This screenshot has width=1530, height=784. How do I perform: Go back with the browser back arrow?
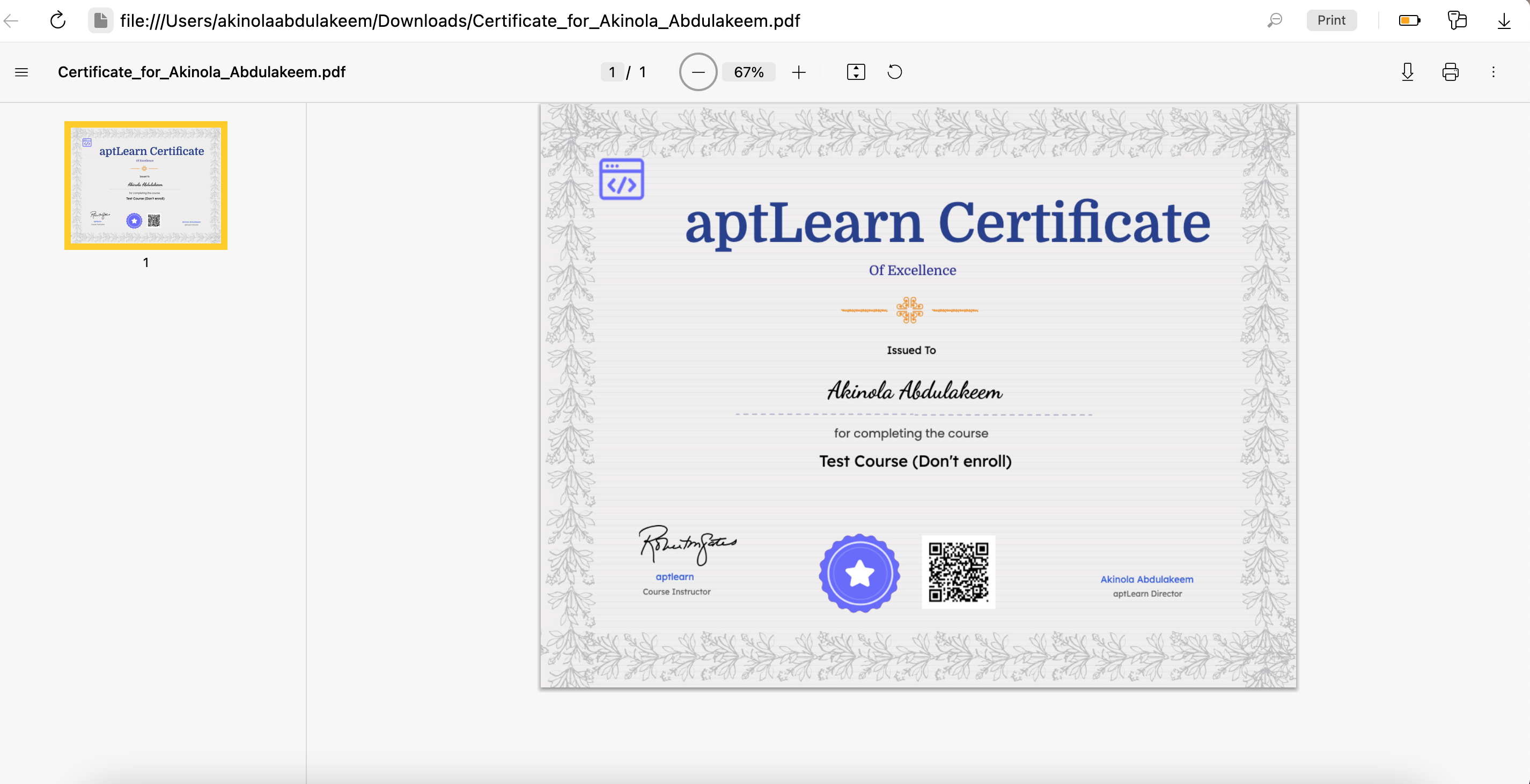pyautogui.click(x=11, y=21)
